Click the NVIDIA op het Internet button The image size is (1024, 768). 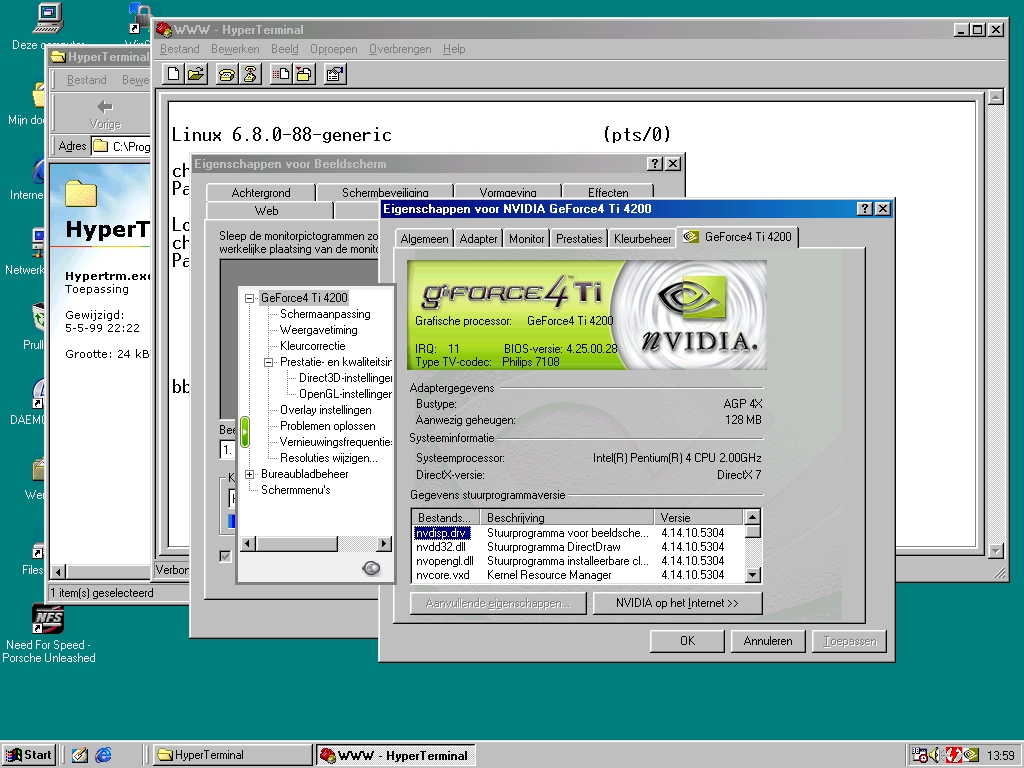pyautogui.click(x=676, y=603)
